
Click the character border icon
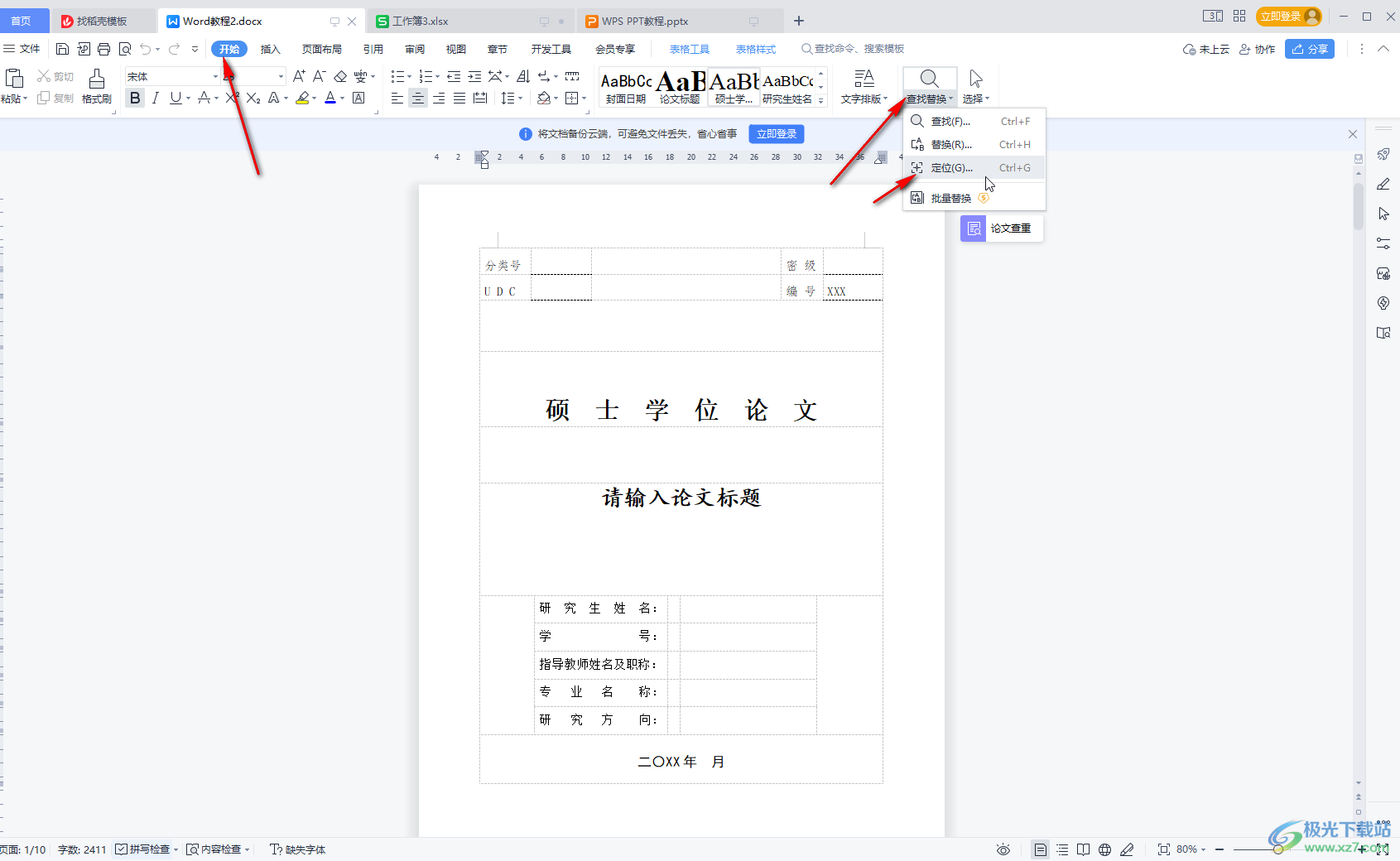[x=358, y=99]
